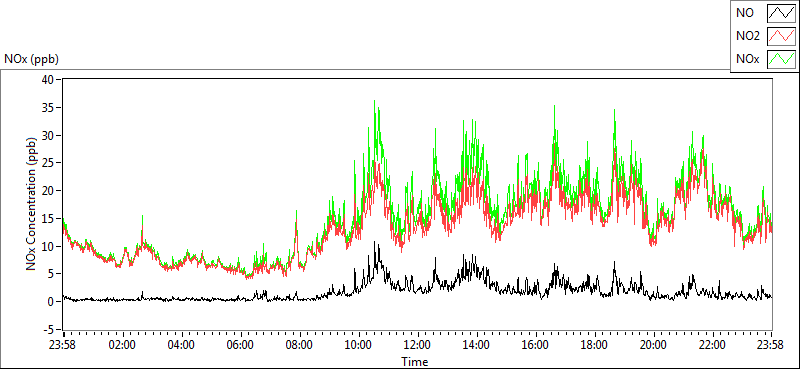Click the 06:00 x-axis tick label
This screenshot has height=369, width=800.
pos(240,345)
